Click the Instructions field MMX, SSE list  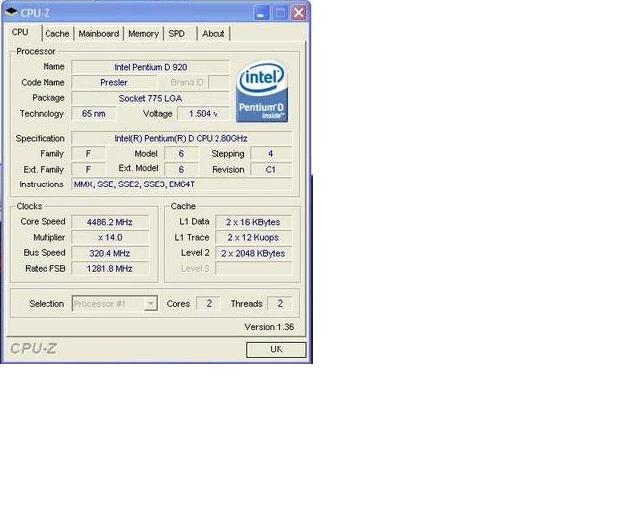tap(182, 185)
